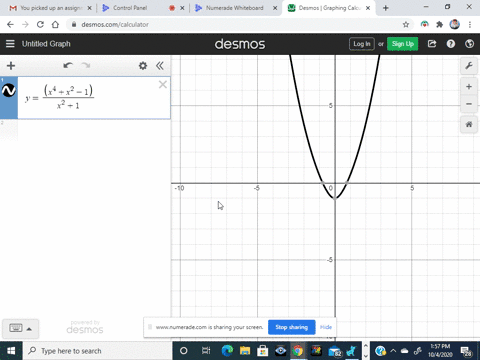Open the Windows notification center
This screenshot has width=480, height=360.
tap(466, 351)
